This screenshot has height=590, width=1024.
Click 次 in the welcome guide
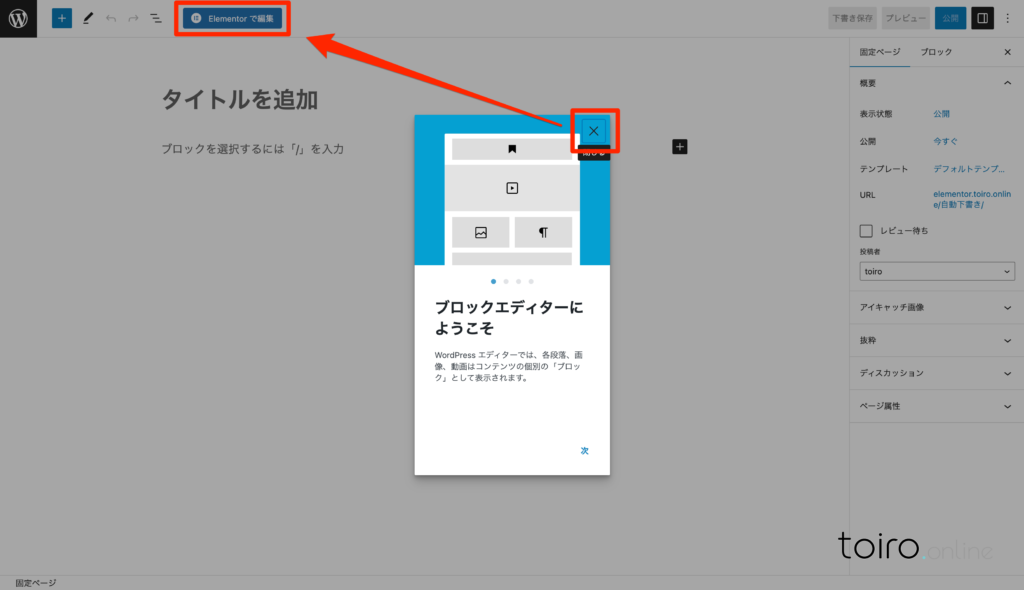click(x=584, y=451)
